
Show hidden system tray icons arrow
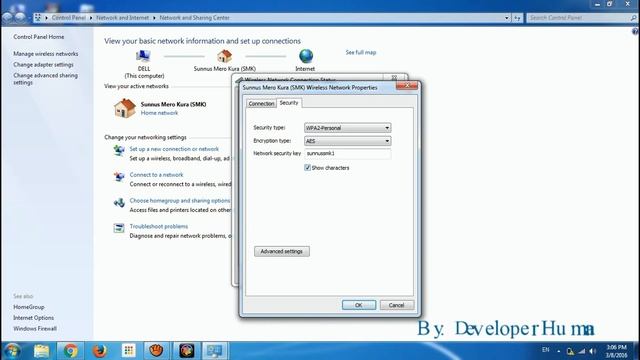coord(559,351)
